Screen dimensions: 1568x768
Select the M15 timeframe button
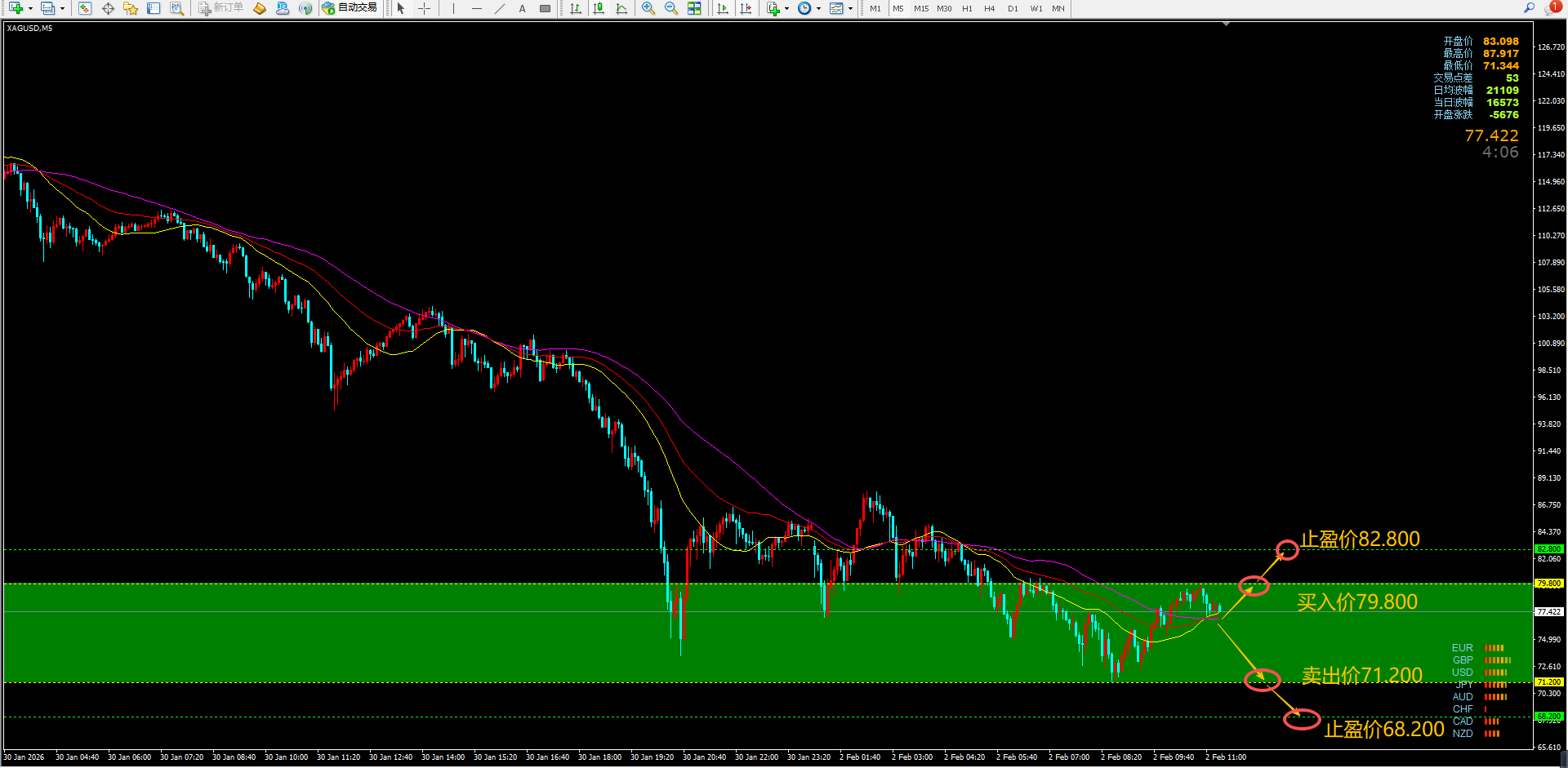(x=921, y=8)
